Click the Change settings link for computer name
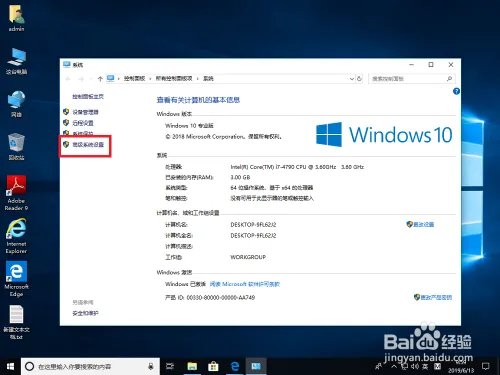The width and height of the screenshot is (500, 375). tap(423, 225)
